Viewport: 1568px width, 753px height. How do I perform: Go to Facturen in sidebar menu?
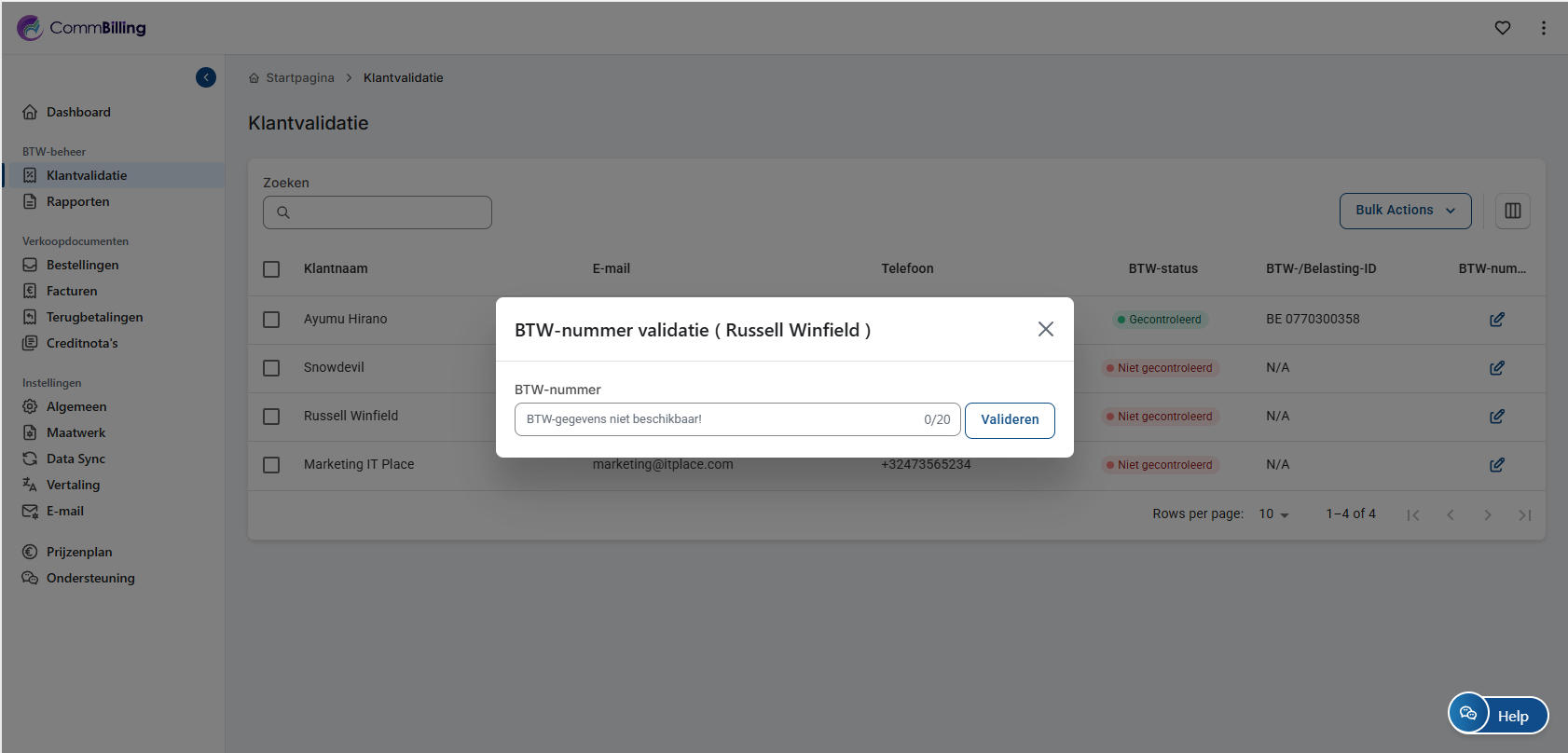tap(72, 291)
